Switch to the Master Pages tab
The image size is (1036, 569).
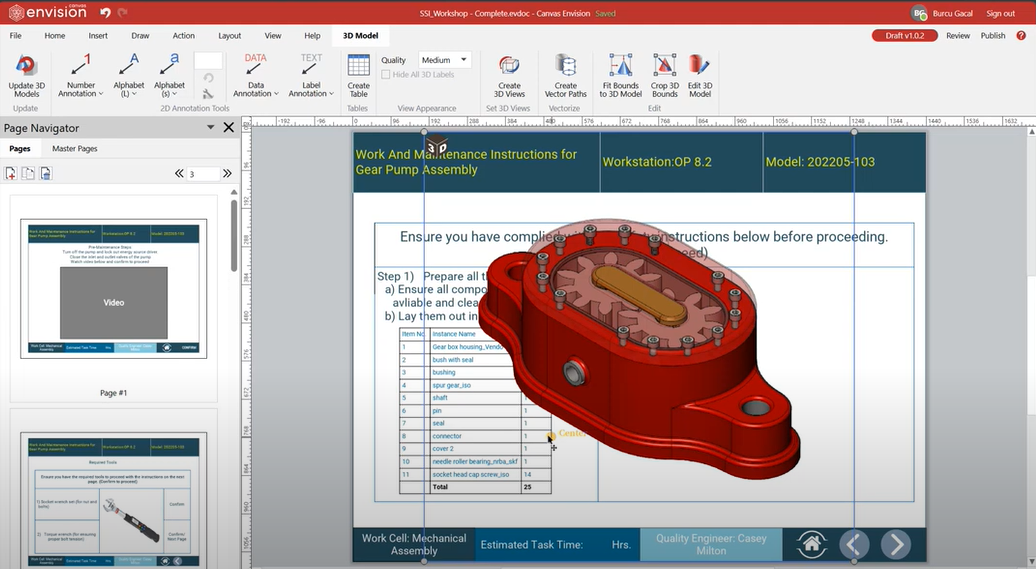point(75,149)
